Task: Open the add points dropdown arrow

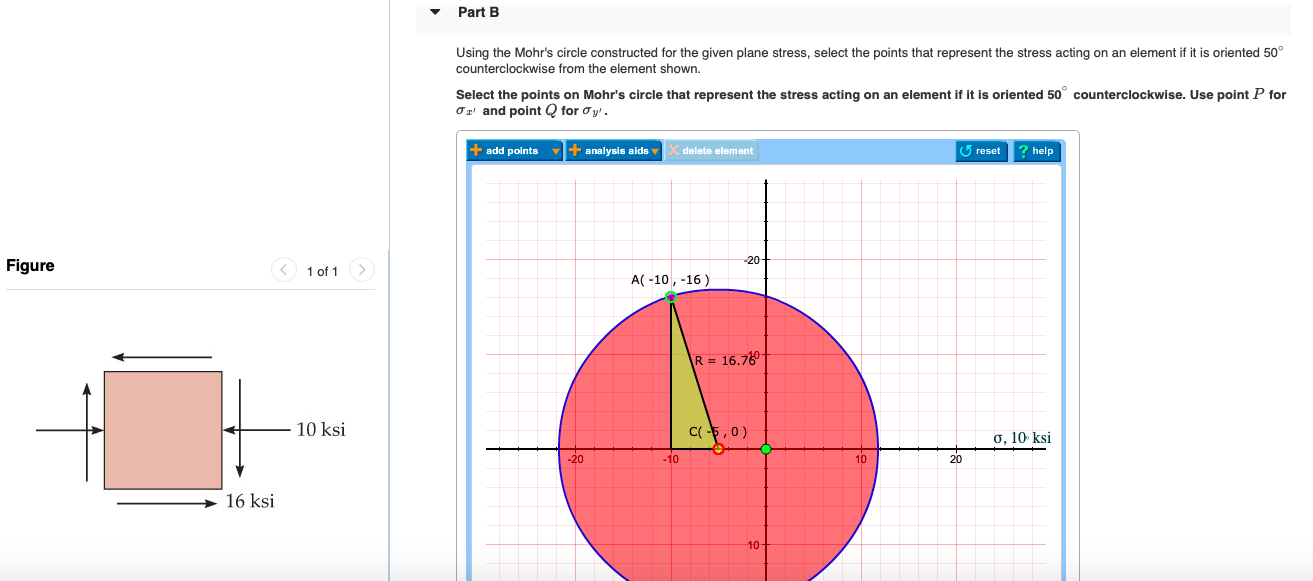Action: point(555,150)
